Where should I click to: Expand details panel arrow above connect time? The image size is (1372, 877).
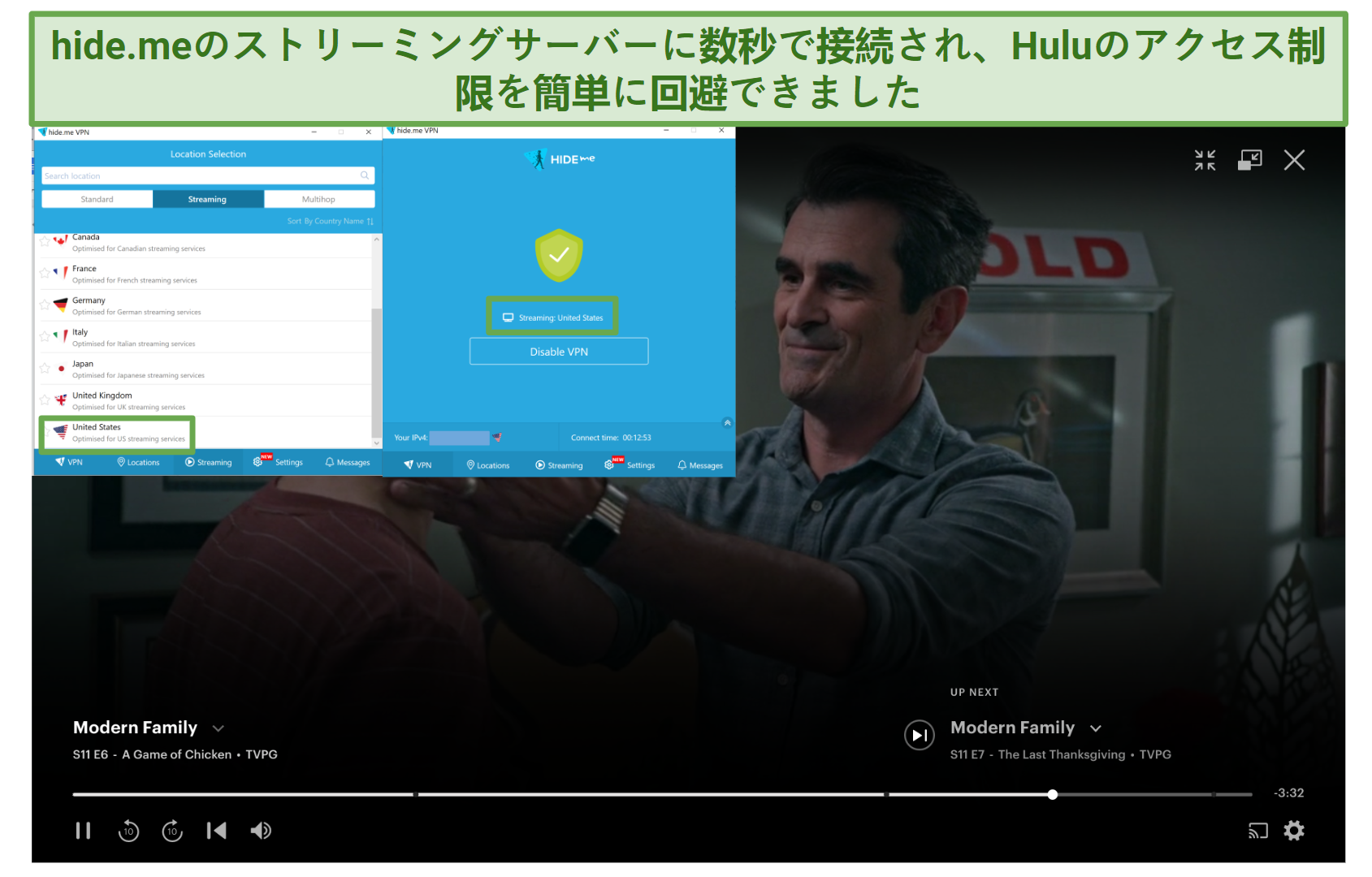point(727,422)
